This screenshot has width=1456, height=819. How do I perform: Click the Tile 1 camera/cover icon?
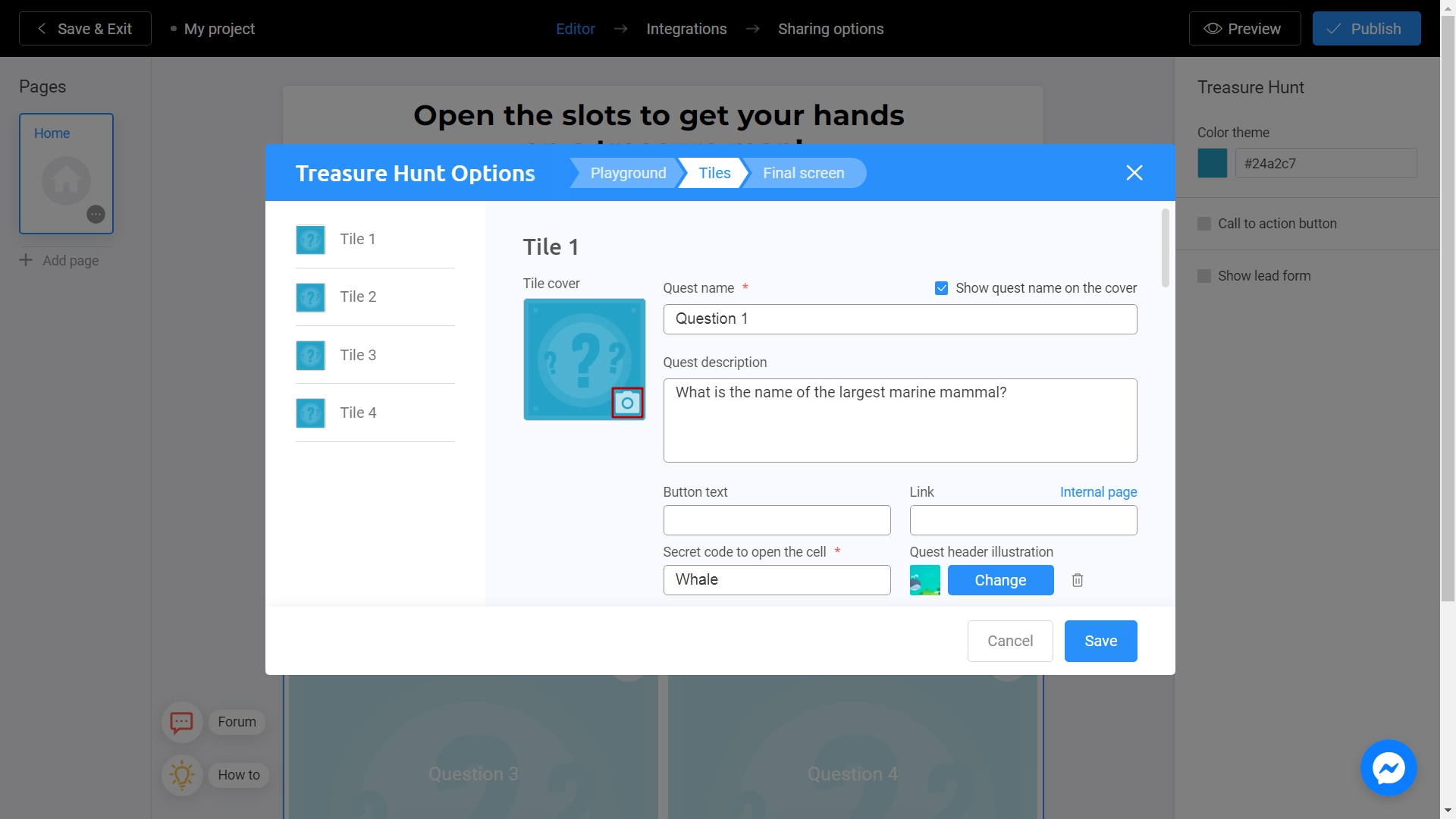(628, 403)
